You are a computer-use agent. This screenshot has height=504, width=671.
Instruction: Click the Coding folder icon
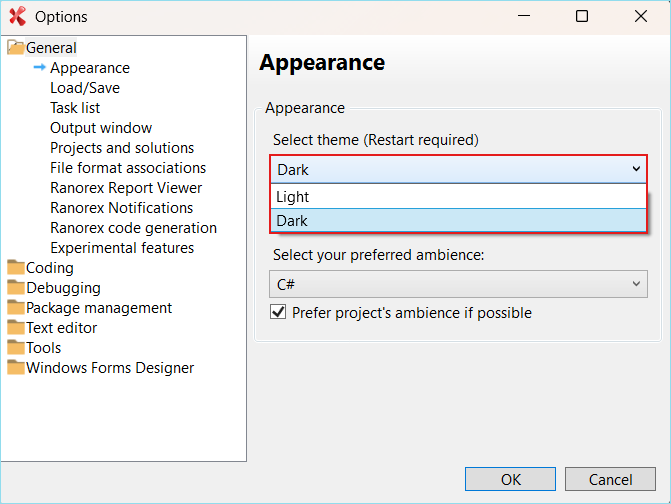pos(15,268)
